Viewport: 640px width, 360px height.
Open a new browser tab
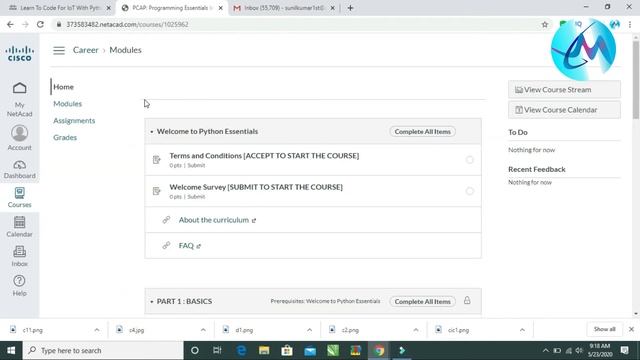point(350,8)
